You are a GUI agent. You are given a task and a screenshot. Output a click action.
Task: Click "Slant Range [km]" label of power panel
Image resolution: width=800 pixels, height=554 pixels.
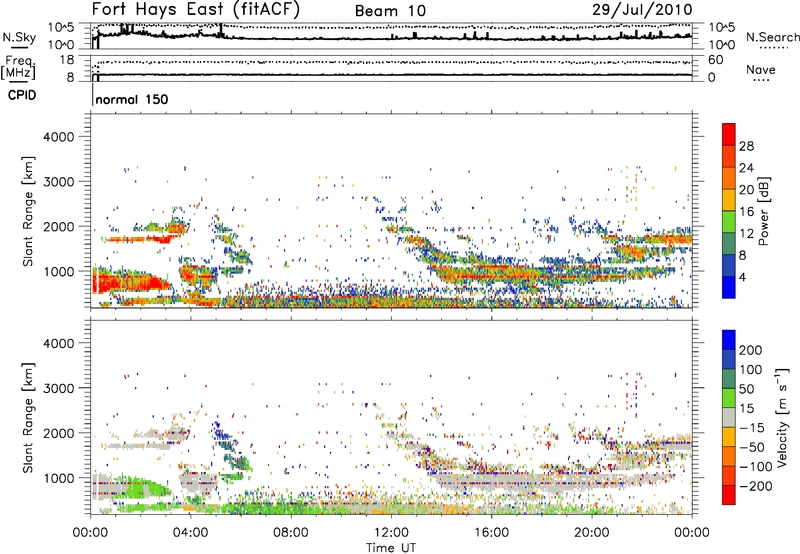pyautogui.click(x=28, y=211)
